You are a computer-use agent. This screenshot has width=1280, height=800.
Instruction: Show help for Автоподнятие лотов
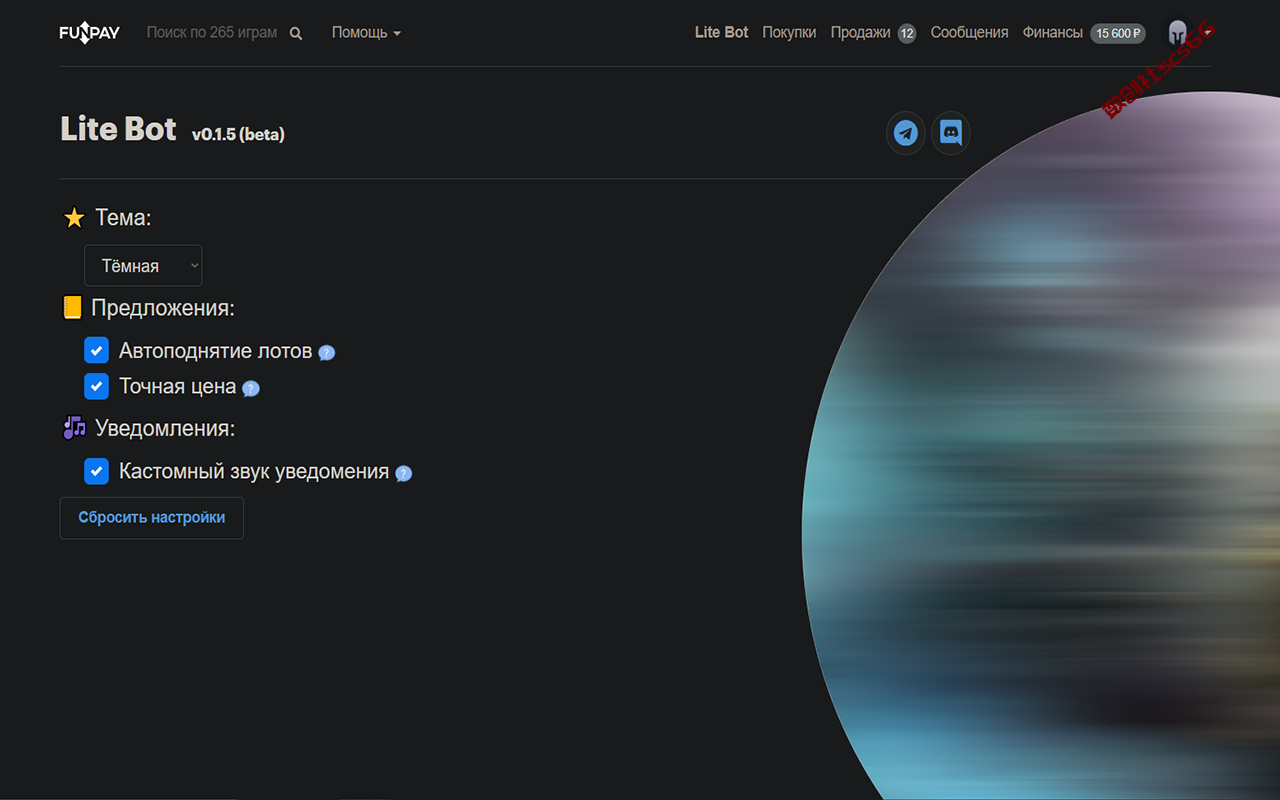[326, 352]
